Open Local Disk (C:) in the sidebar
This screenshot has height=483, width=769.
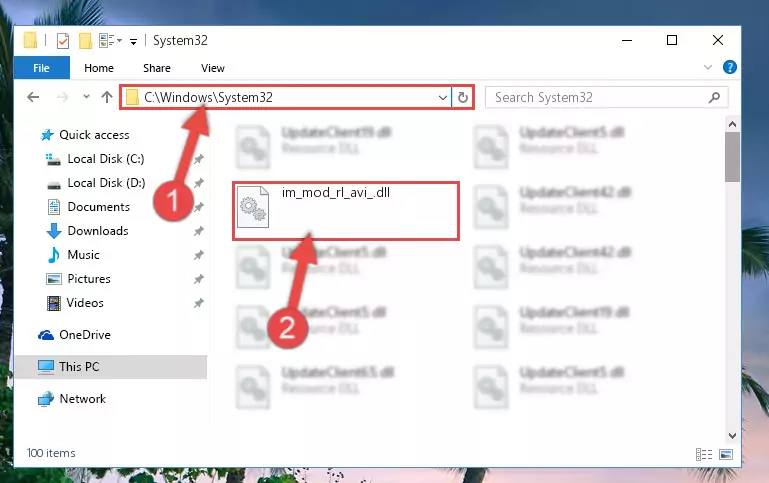click(105, 159)
